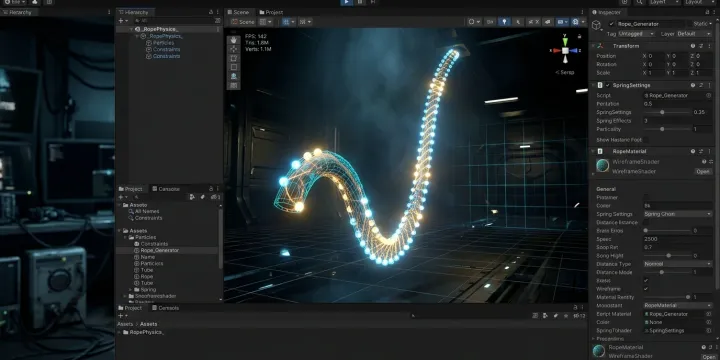Screen dimensions: 720x360
Task: Toggle SpringSettings component enabled checkbox
Action: click(608, 85)
